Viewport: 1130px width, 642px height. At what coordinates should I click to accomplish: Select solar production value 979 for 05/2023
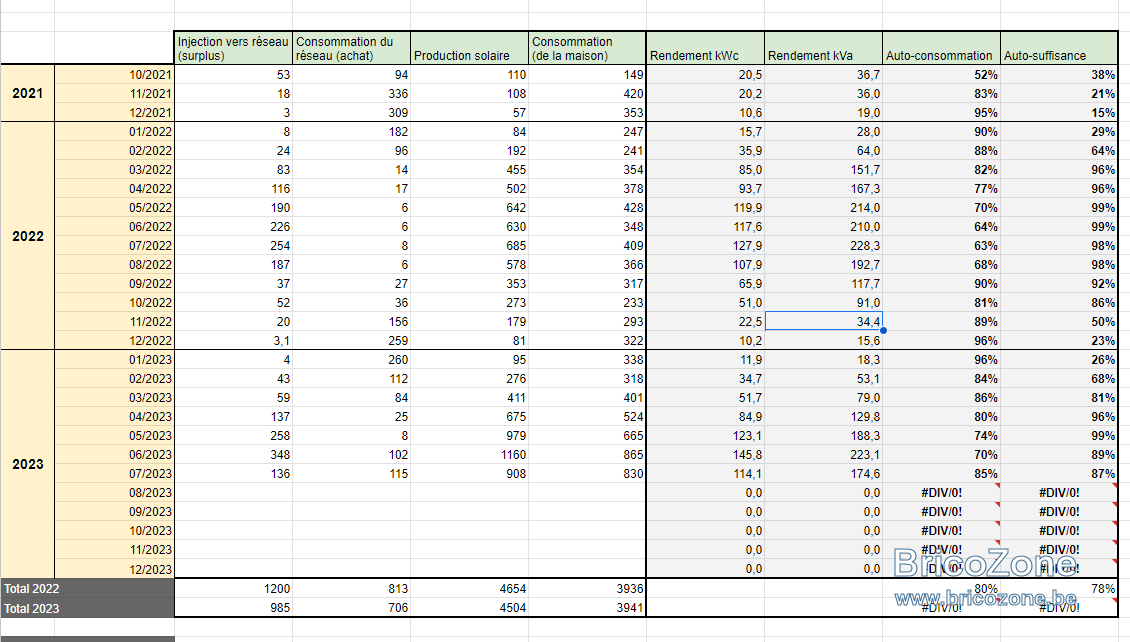click(469, 436)
